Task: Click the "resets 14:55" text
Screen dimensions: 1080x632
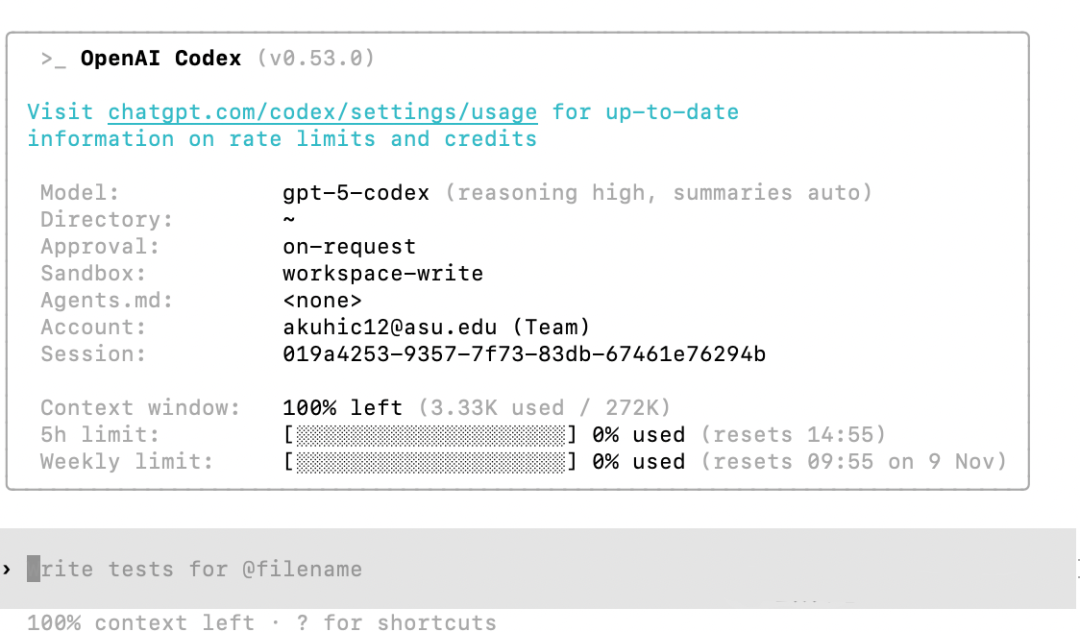Action: tap(793, 435)
